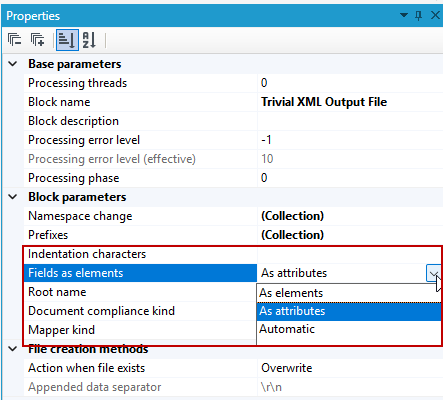The height and width of the screenshot is (400, 443).
Task: Select the Root name property label
Action: point(57,292)
